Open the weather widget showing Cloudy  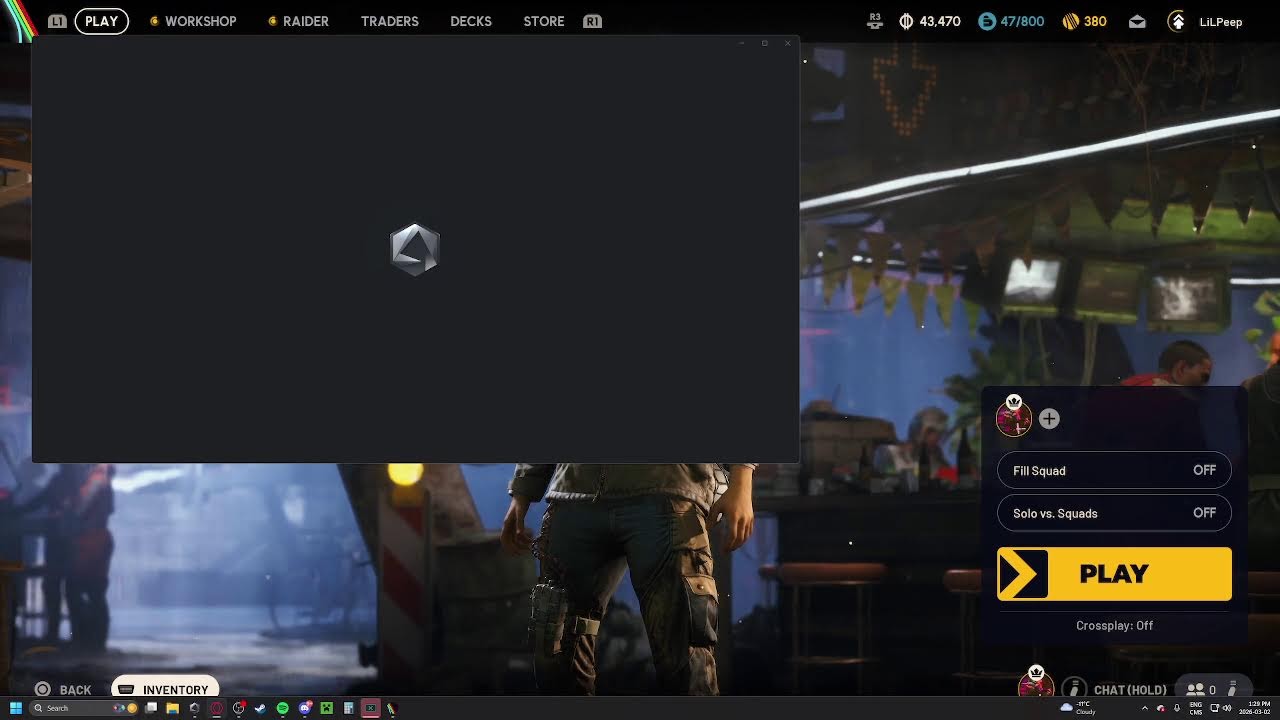click(1078, 708)
